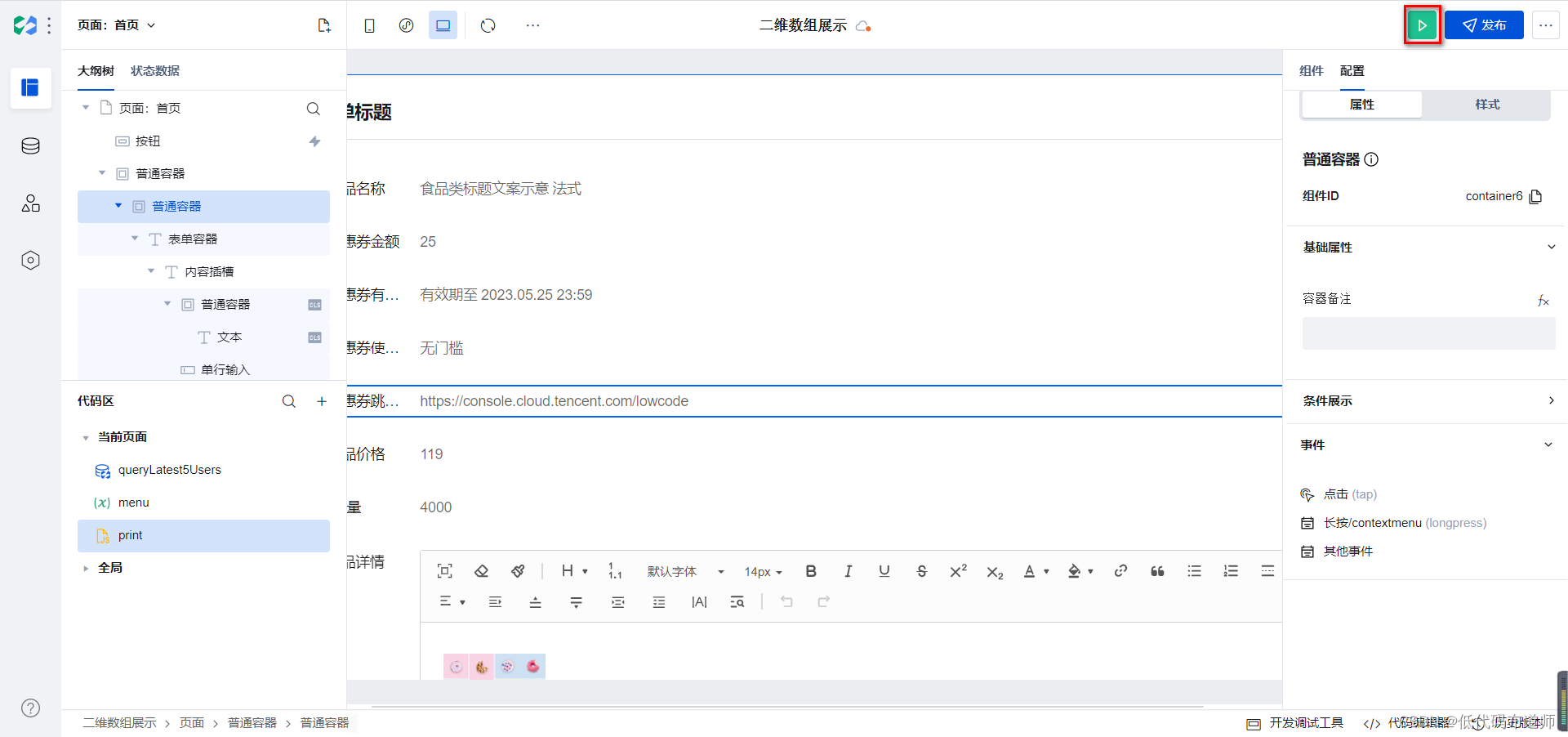Open the 页面: 首页 page dropdown
Image resolution: width=1568 pixels, height=737 pixels.
coord(116,25)
